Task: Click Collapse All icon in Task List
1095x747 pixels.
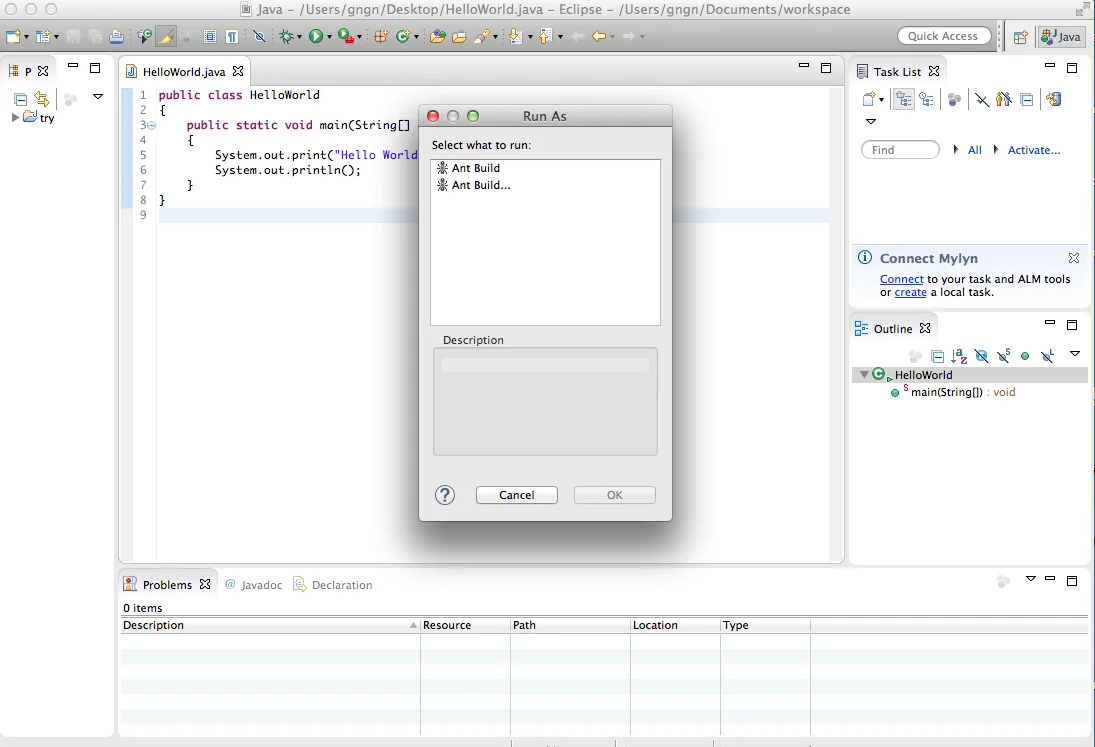Action: coord(1027,100)
